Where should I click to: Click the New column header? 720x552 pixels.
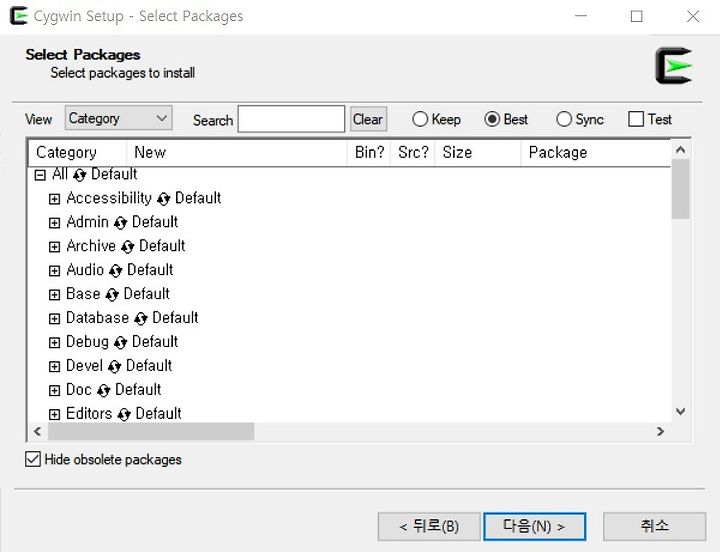click(x=236, y=152)
